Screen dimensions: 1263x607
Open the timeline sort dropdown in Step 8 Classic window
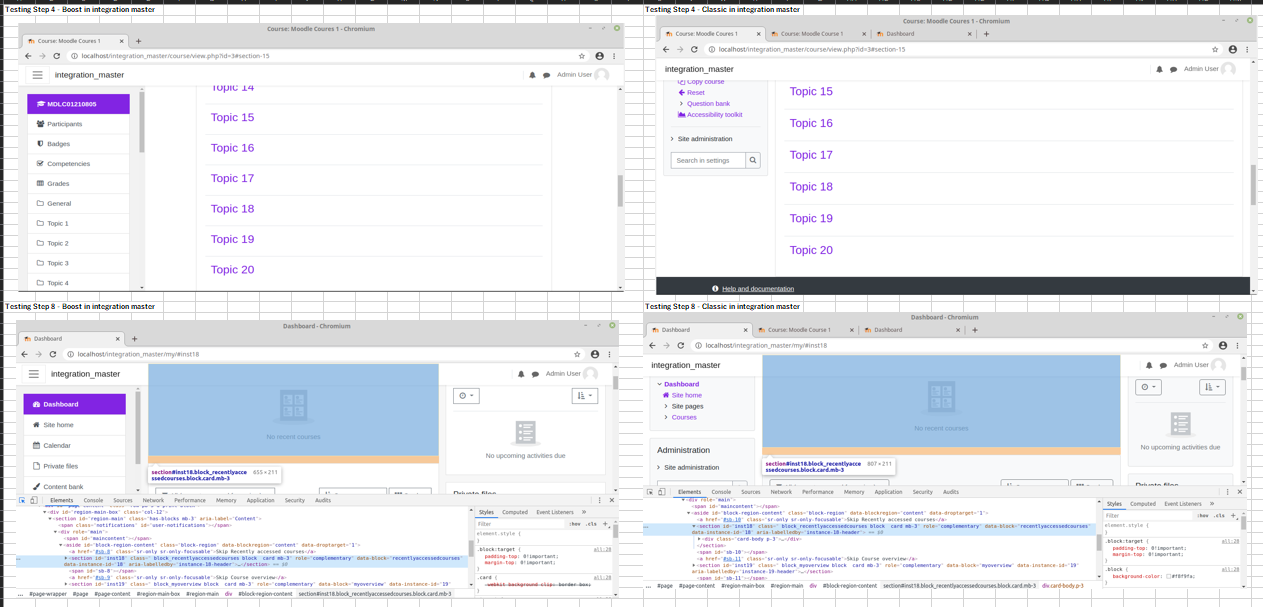point(1211,387)
